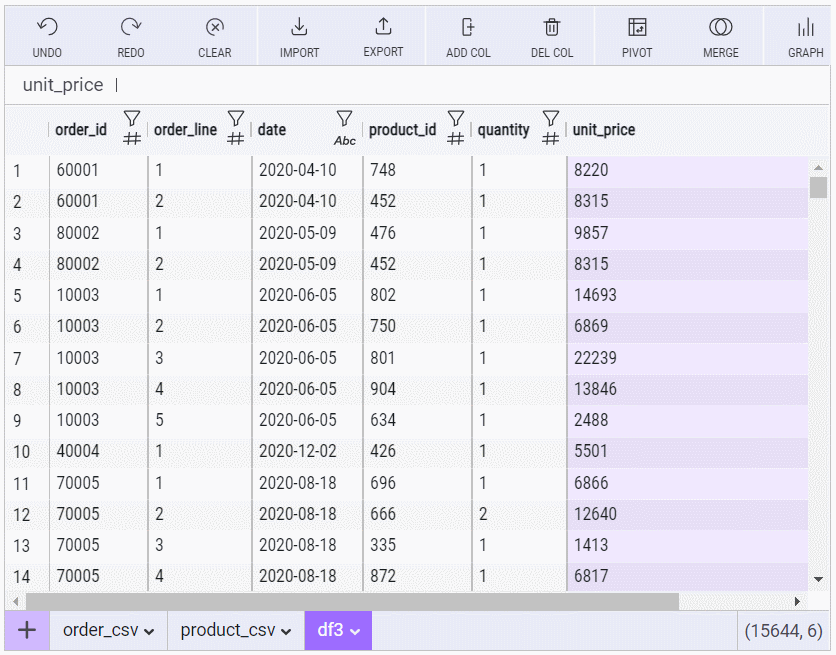Click the Export icon
Image resolution: width=836 pixels, height=655 pixels.
pos(383,28)
